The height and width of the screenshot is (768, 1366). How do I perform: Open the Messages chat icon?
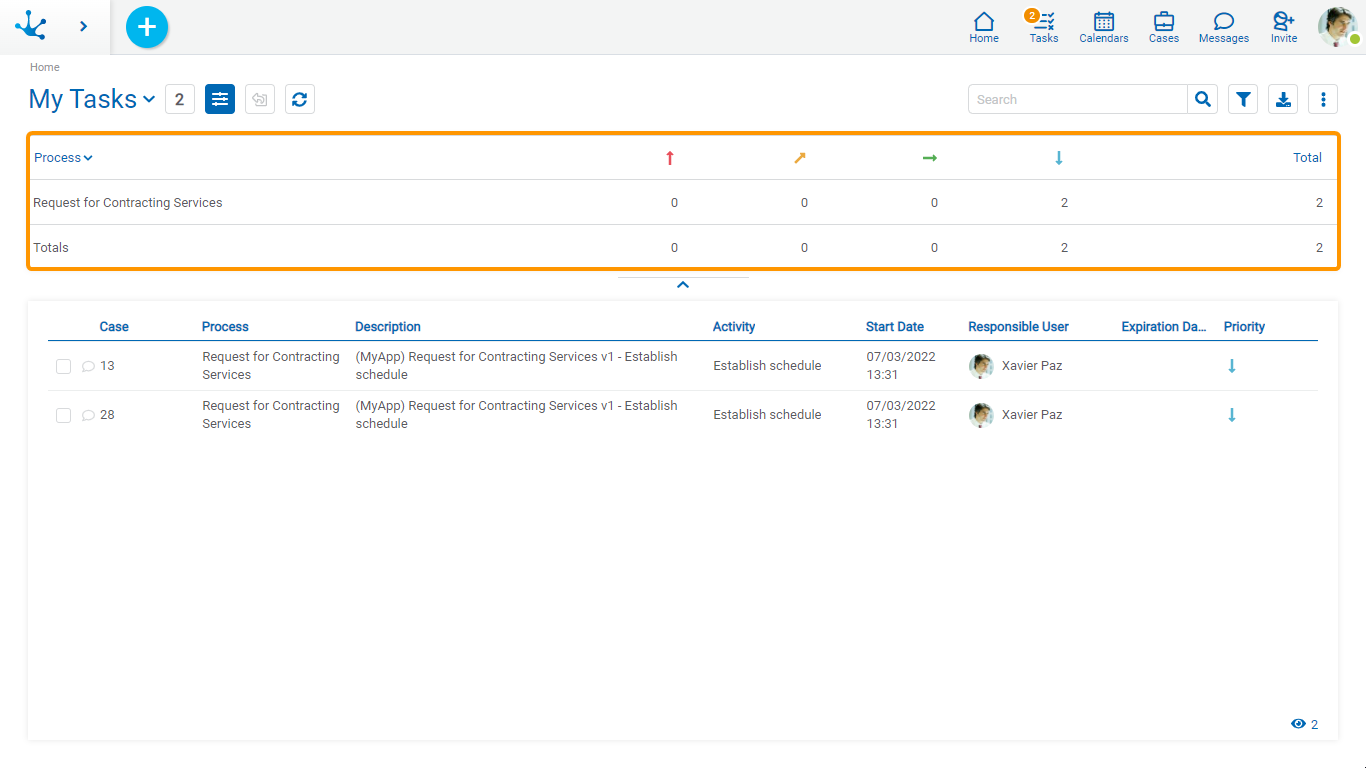pyautogui.click(x=1224, y=27)
